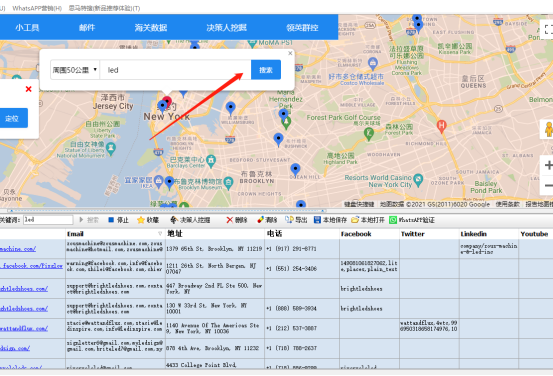Click the WhatsAPP验证 icon

393,220
